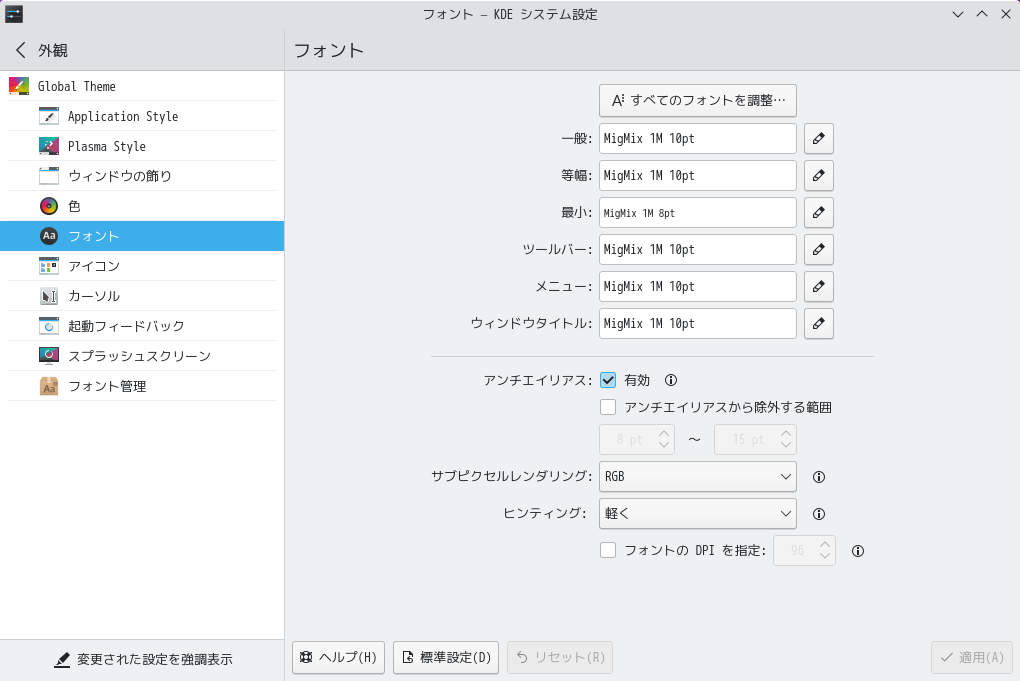Open フォント管理 font management icon
This screenshot has width=1020, height=681.
(49, 386)
